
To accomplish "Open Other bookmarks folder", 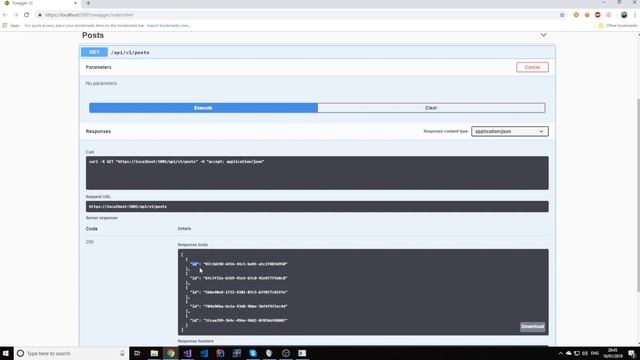I will pyautogui.click(x=618, y=25).
